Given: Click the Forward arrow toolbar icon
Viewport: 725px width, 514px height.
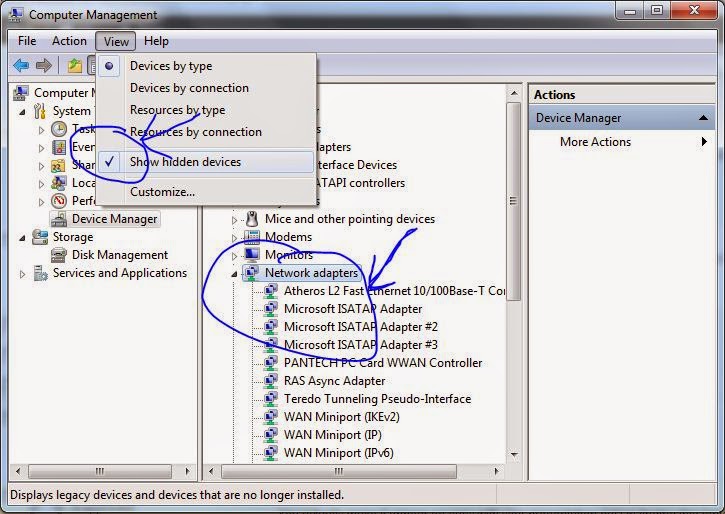Looking at the screenshot, I should coord(44,66).
